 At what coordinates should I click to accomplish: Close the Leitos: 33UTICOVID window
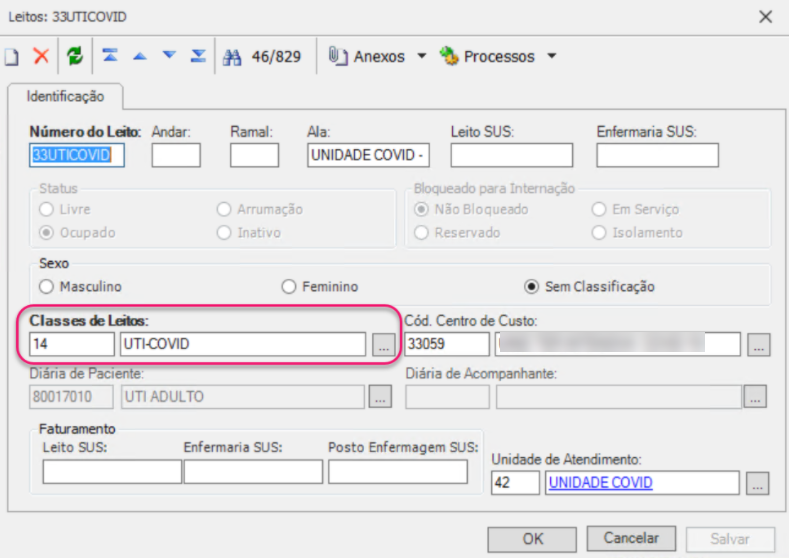[x=765, y=17]
